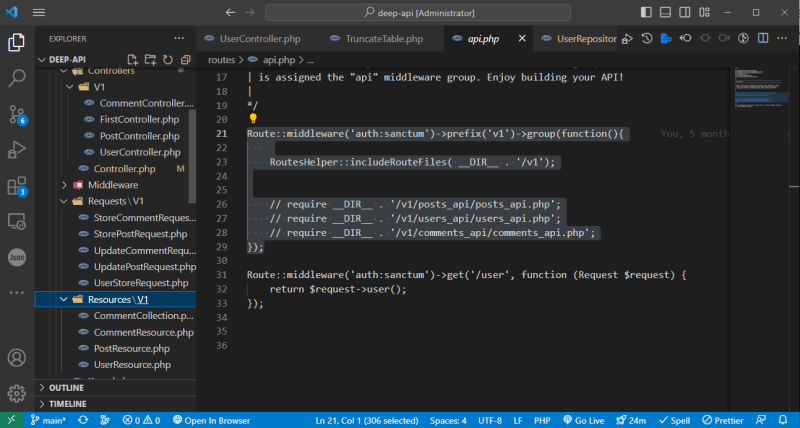The image size is (800, 428).
Task: Open notifications bell in status bar
Action: pos(783,420)
